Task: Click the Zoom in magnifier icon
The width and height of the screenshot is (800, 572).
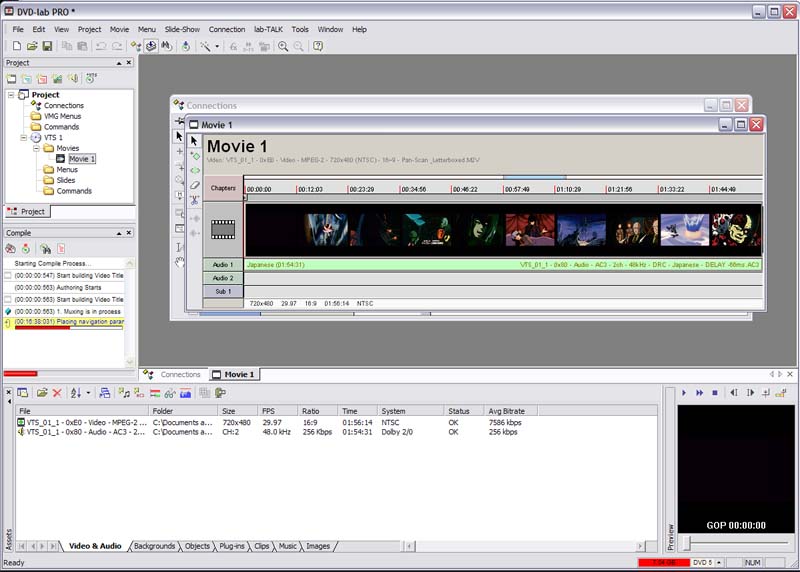Action: [x=283, y=46]
